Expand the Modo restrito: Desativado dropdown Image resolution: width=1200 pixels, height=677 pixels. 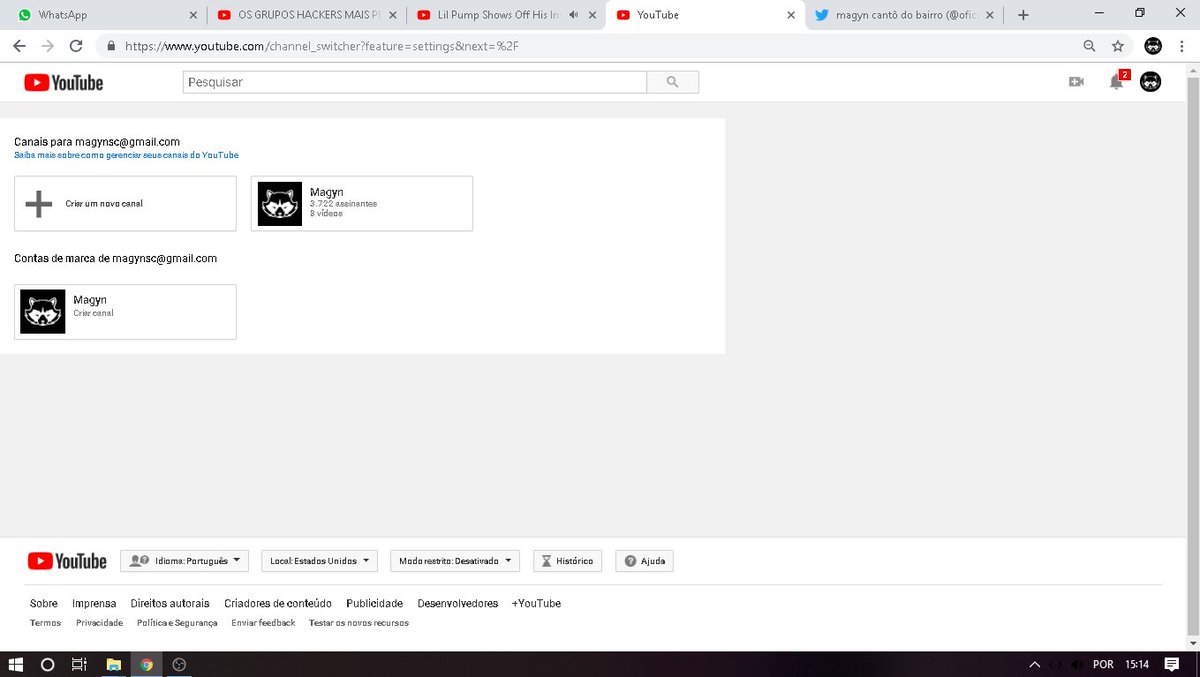[x=454, y=561]
